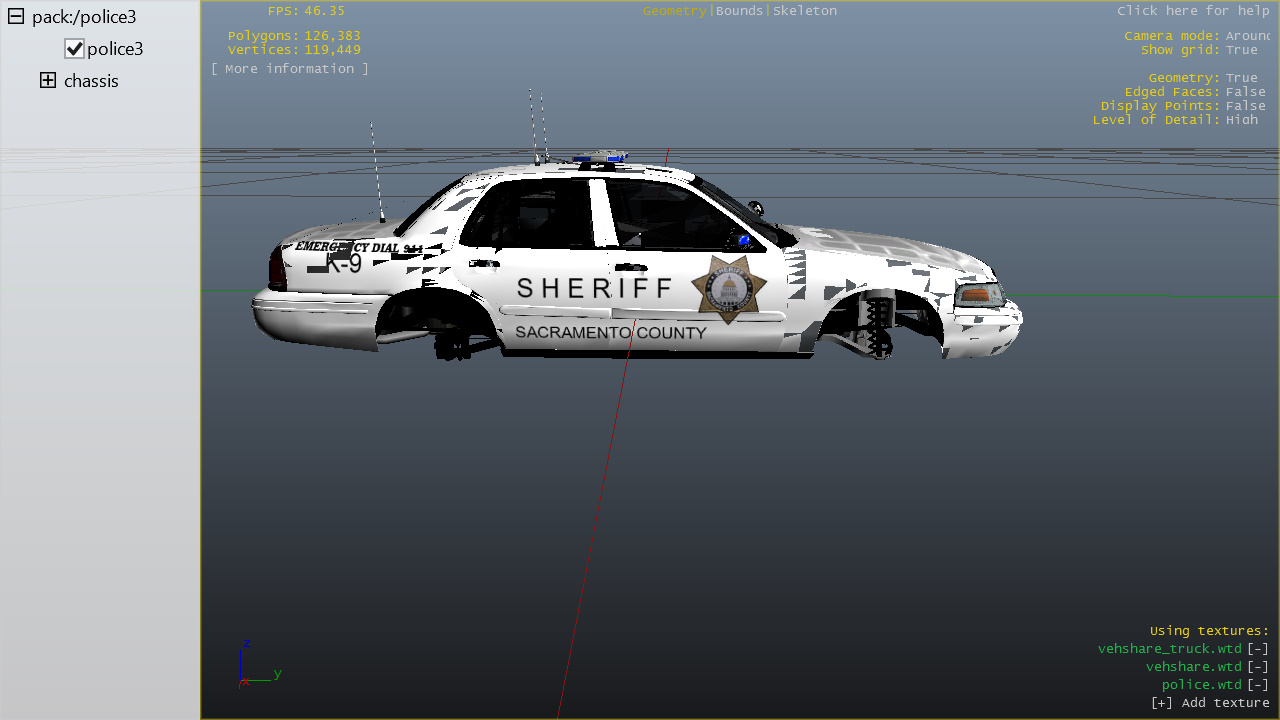Image resolution: width=1280 pixels, height=720 pixels.
Task: Click the [+] Add texture button
Action: point(1210,703)
